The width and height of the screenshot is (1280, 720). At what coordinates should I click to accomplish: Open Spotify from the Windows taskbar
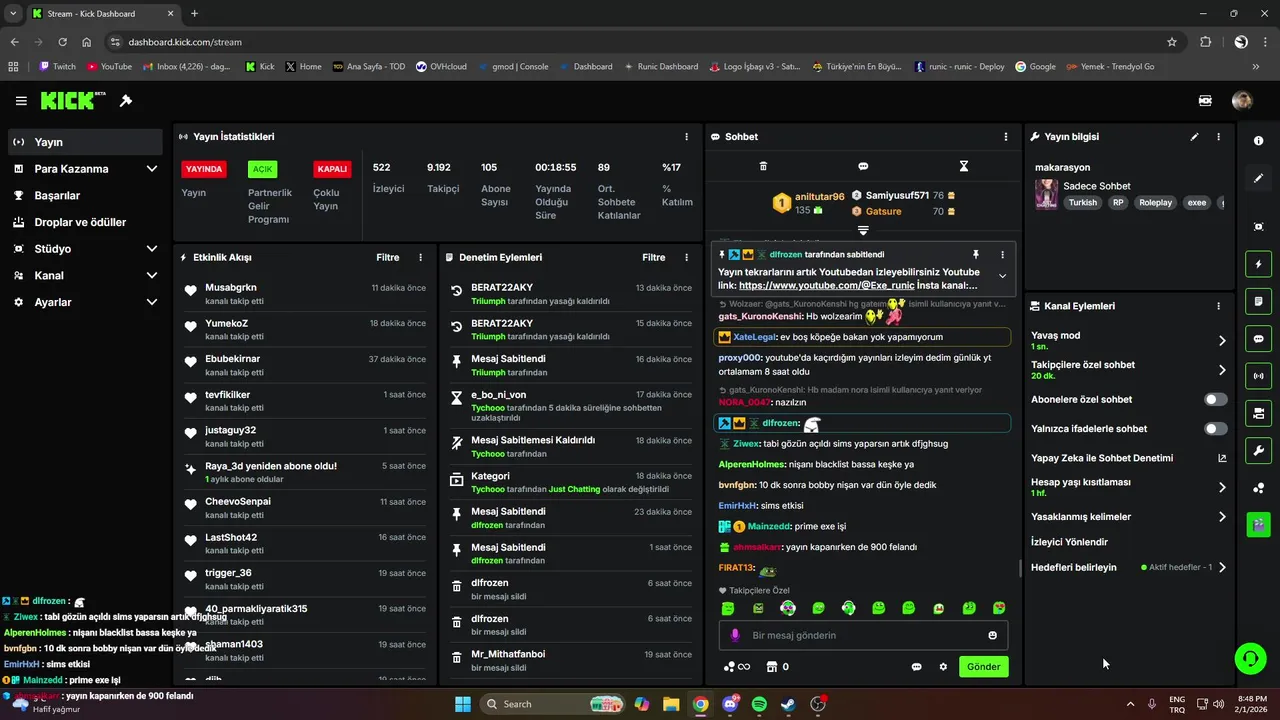click(759, 704)
